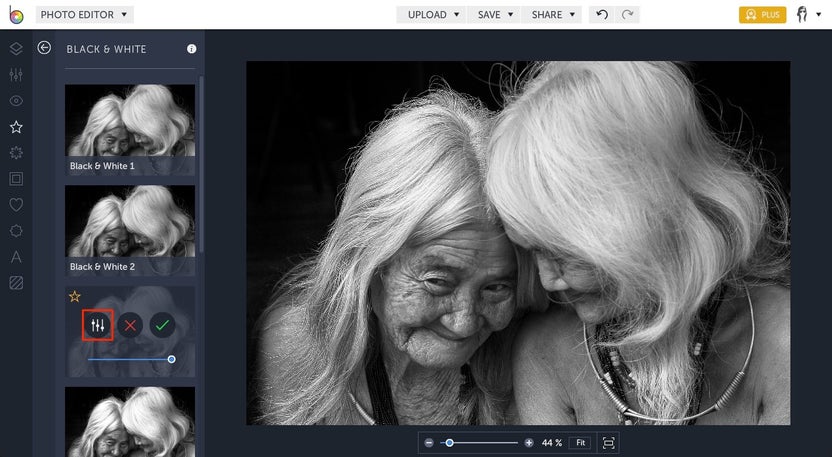Select the Black & White 1 thumbnail
Screen dimensions: 832x457
tap(130, 129)
